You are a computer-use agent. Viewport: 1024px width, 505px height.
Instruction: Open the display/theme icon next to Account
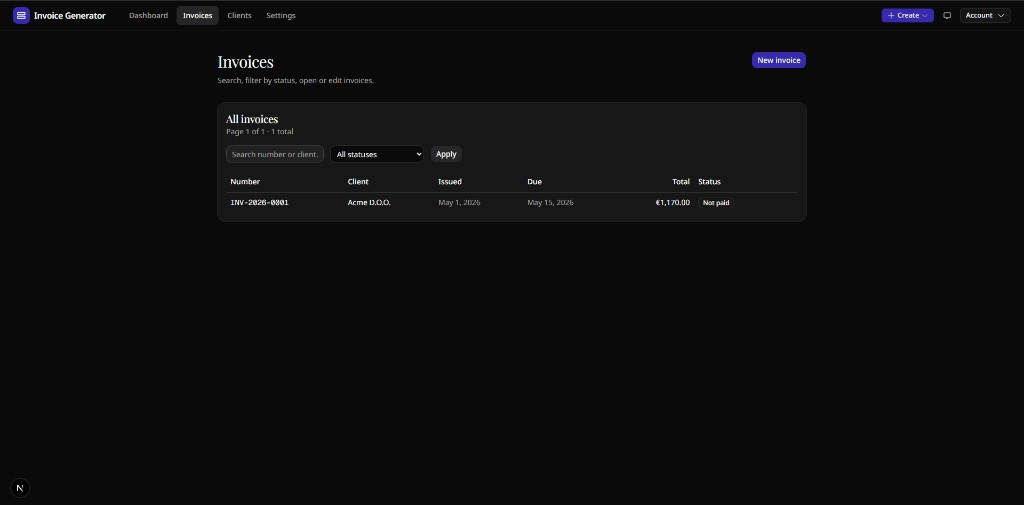click(947, 16)
